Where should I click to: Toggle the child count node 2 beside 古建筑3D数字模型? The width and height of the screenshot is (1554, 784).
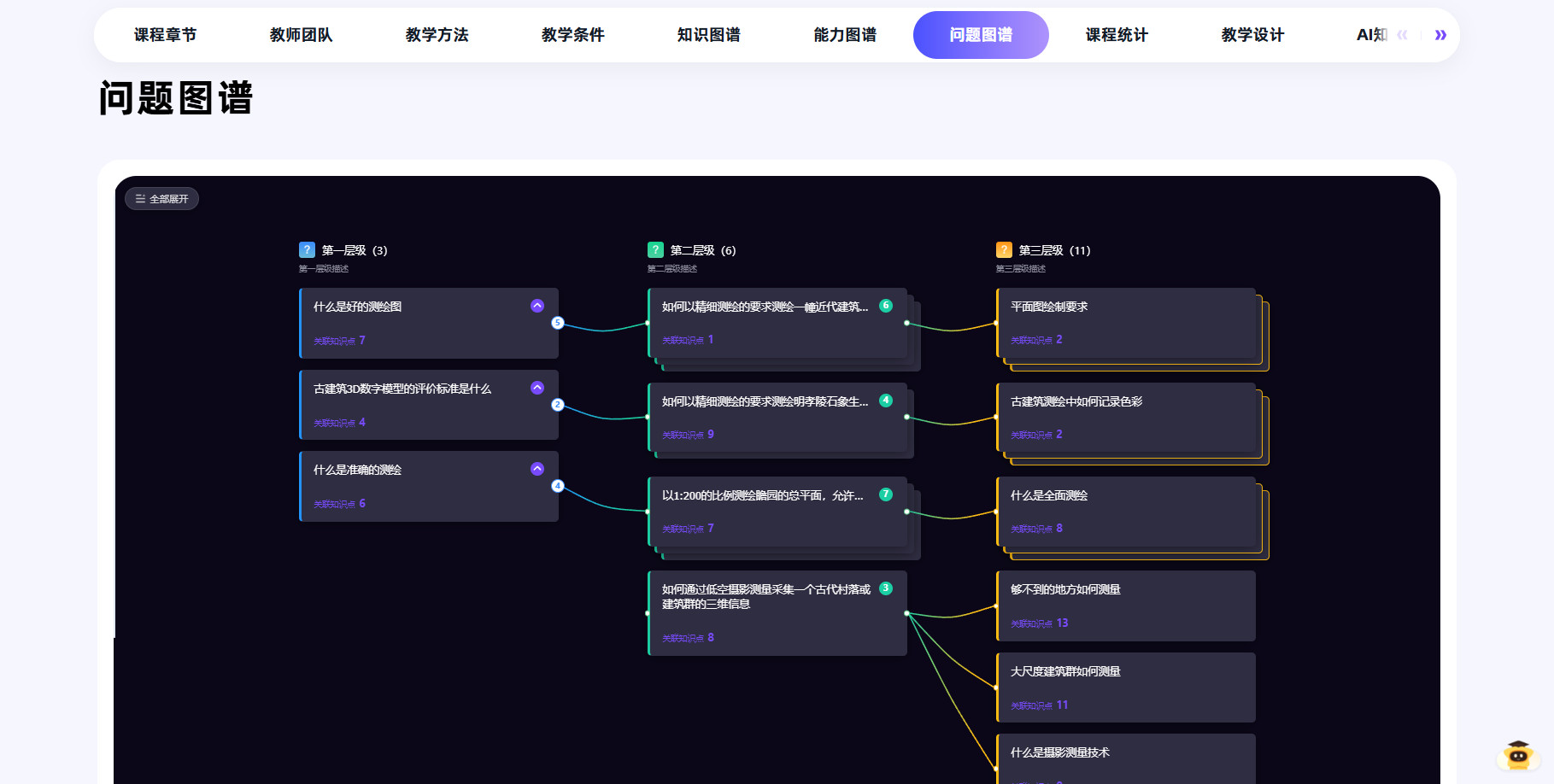pyautogui.click(x=558, y=405)
